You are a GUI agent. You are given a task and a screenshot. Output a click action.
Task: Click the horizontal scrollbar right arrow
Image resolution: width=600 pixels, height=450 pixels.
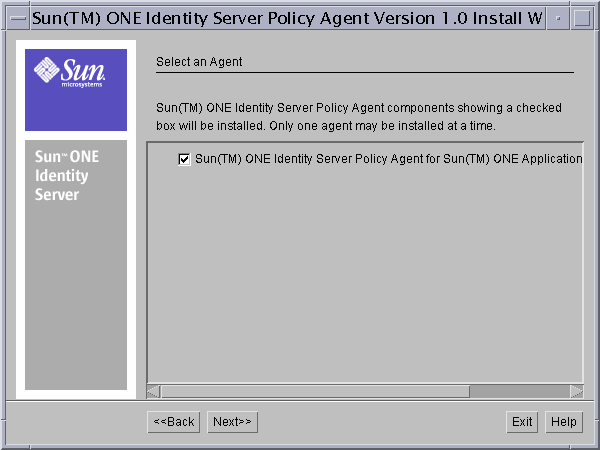pyautogui.click(x=577, y=391)
